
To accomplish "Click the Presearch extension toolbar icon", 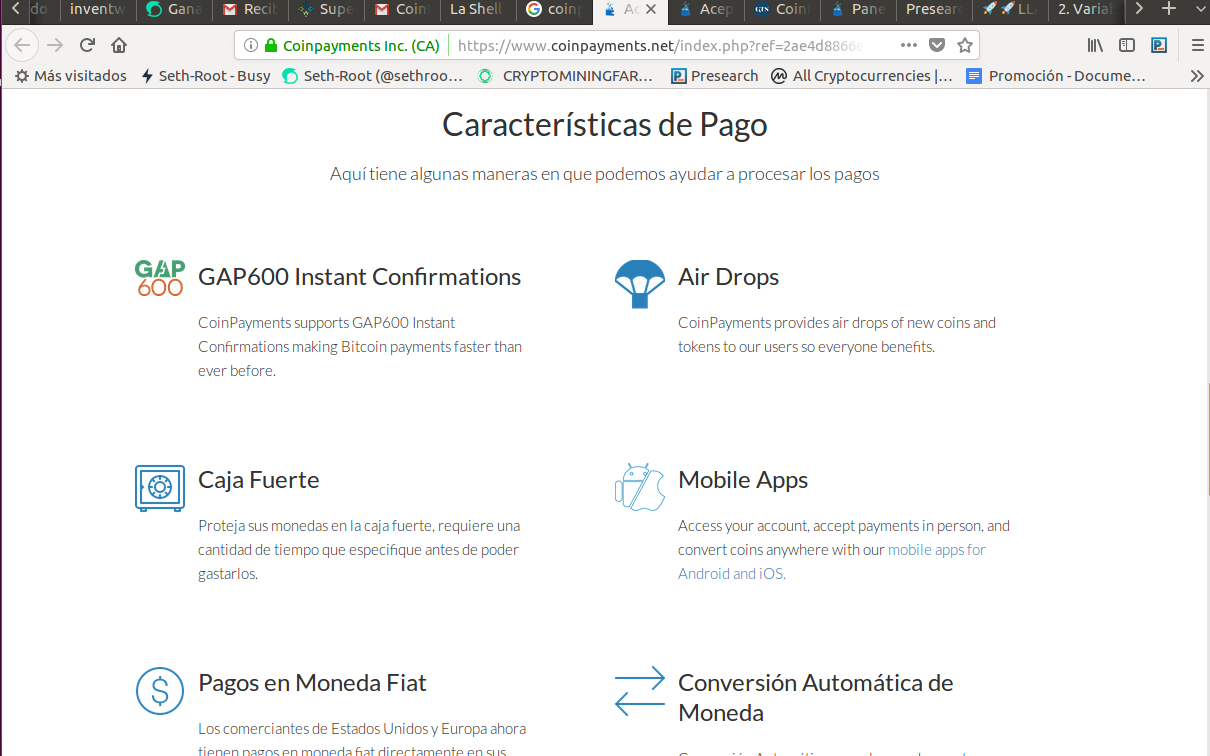I will pyautogui.click(x=1159, y=45).
